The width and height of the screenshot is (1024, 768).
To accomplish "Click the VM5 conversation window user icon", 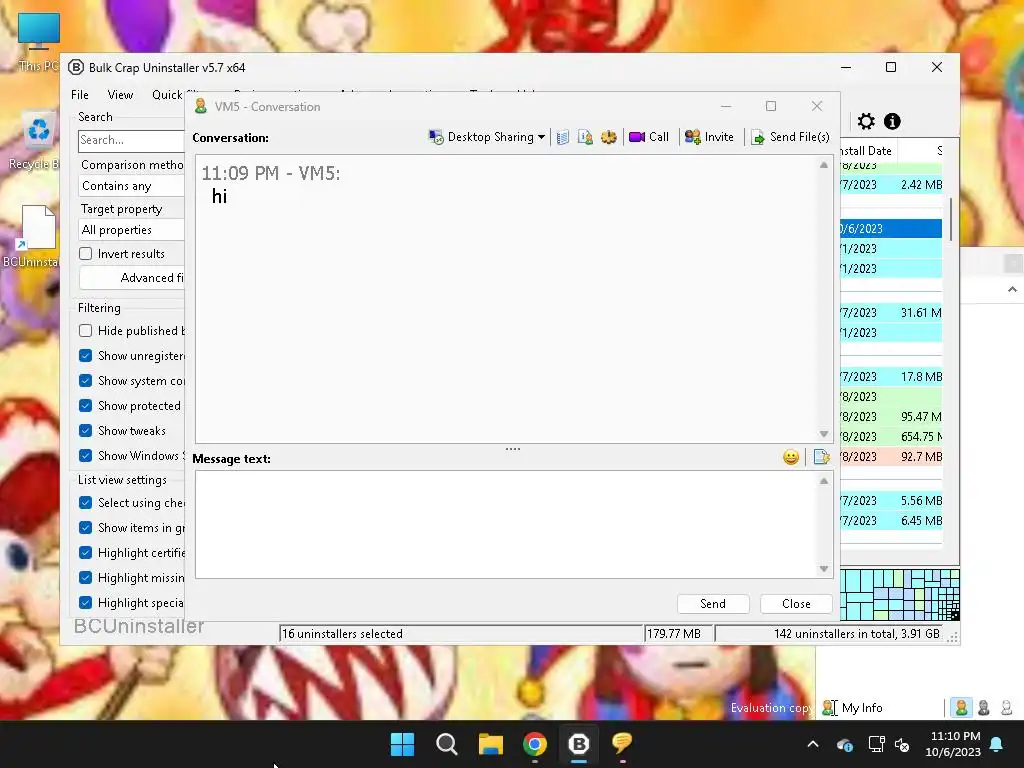I will tap(201, 106).
